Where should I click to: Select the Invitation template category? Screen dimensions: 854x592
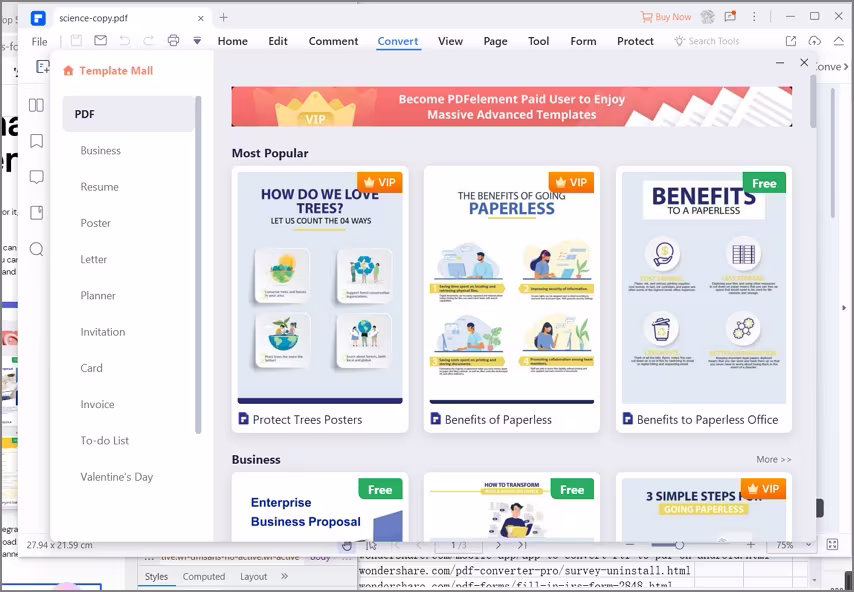click(103, 332)
